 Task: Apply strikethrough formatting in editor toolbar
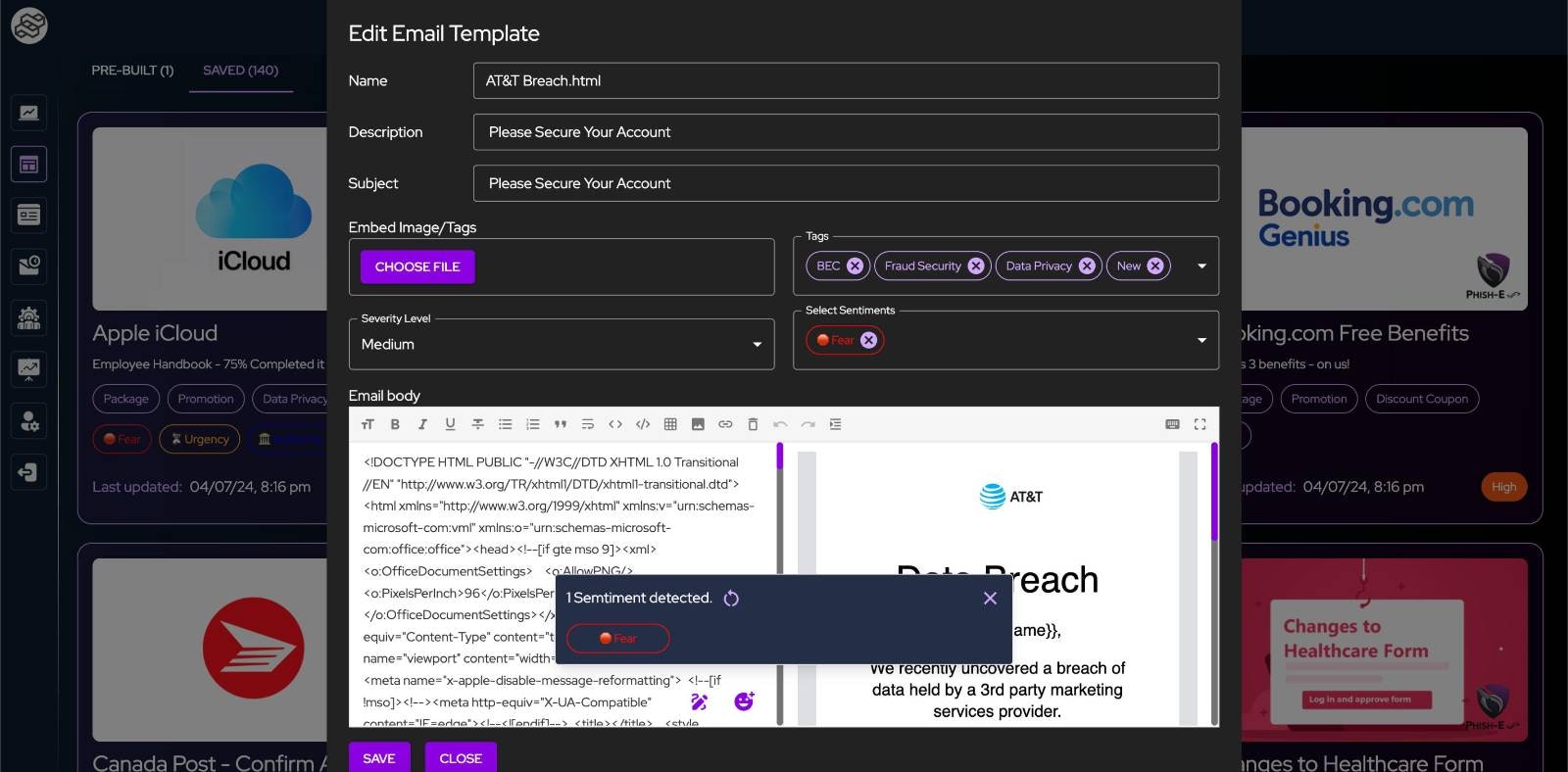[x=477, y=424]
